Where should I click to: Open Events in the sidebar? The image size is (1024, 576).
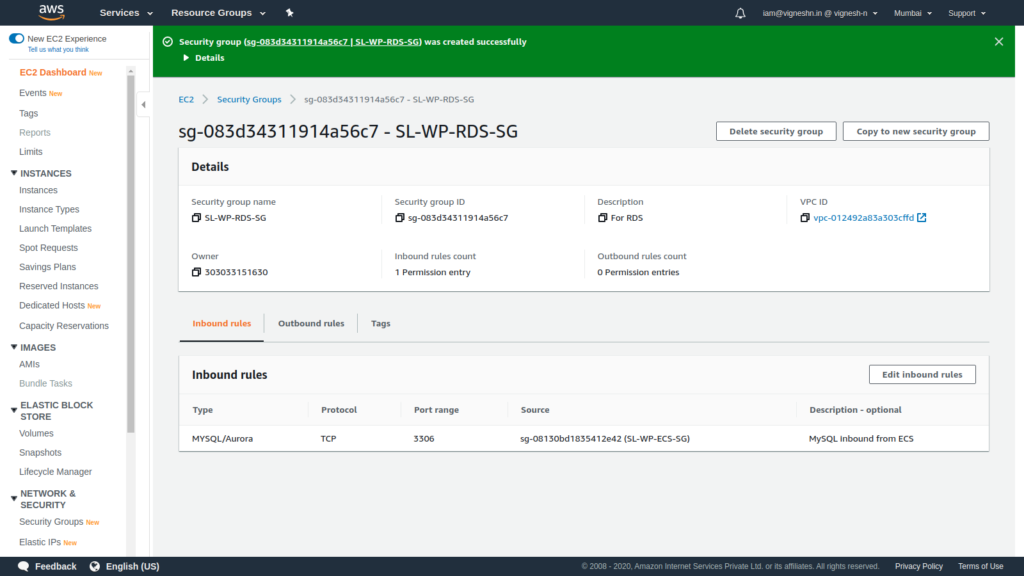(x=33, y=93)
